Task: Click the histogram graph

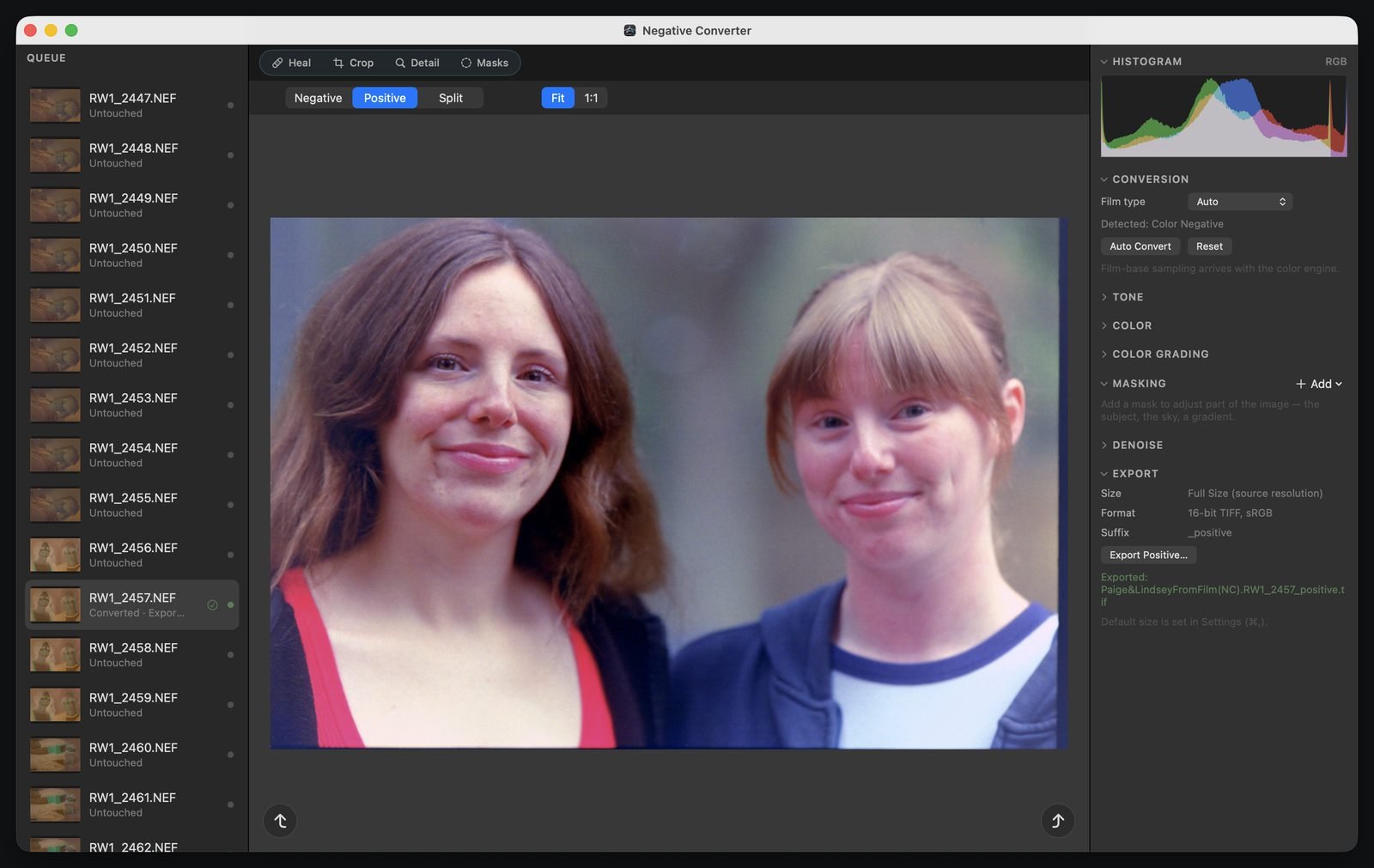Action: click(x=1224, y=116)
